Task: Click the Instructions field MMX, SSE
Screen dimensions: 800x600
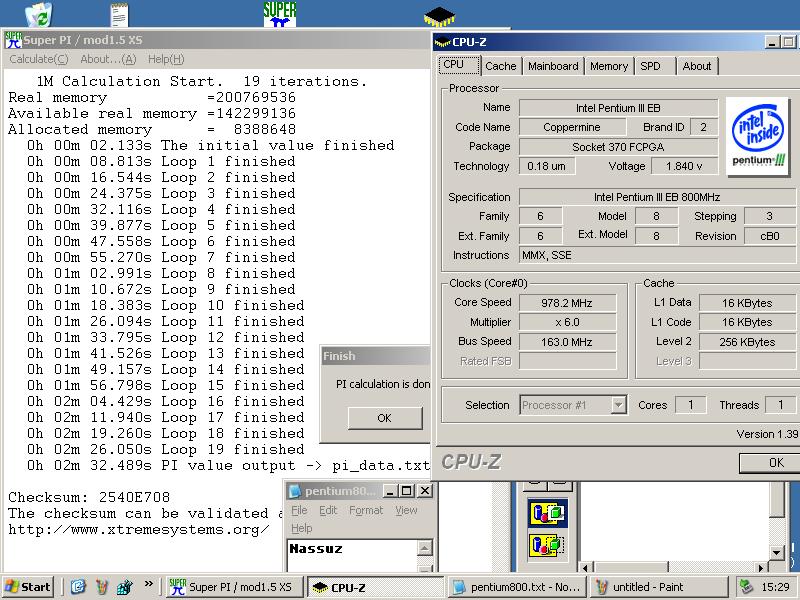Action: [x=658, y=255]
